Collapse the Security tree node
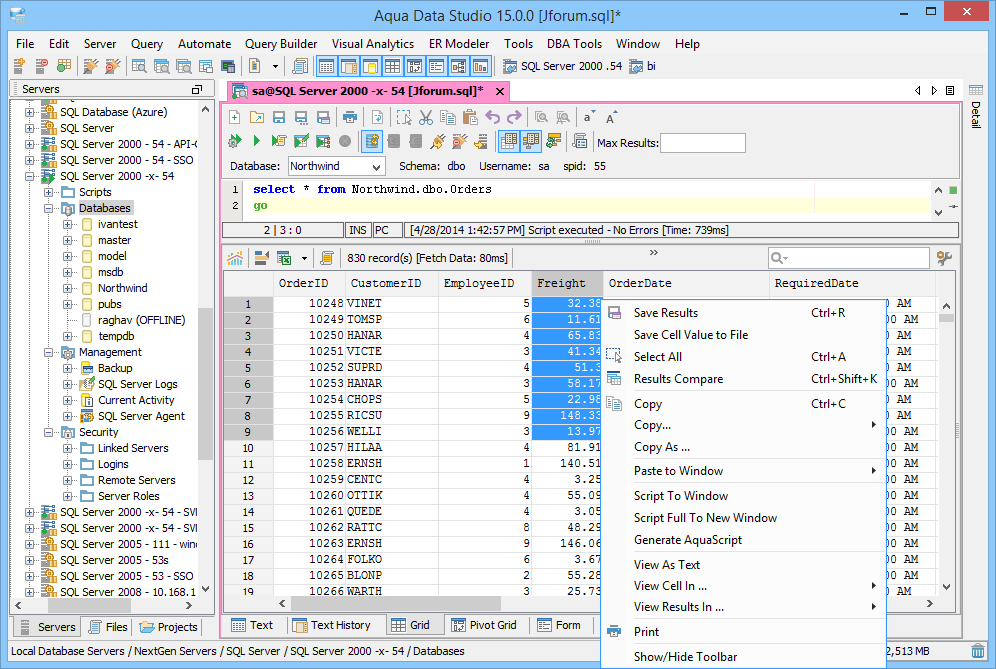Image resolution: width=996 pixels, height=669 pixels. 48,432
